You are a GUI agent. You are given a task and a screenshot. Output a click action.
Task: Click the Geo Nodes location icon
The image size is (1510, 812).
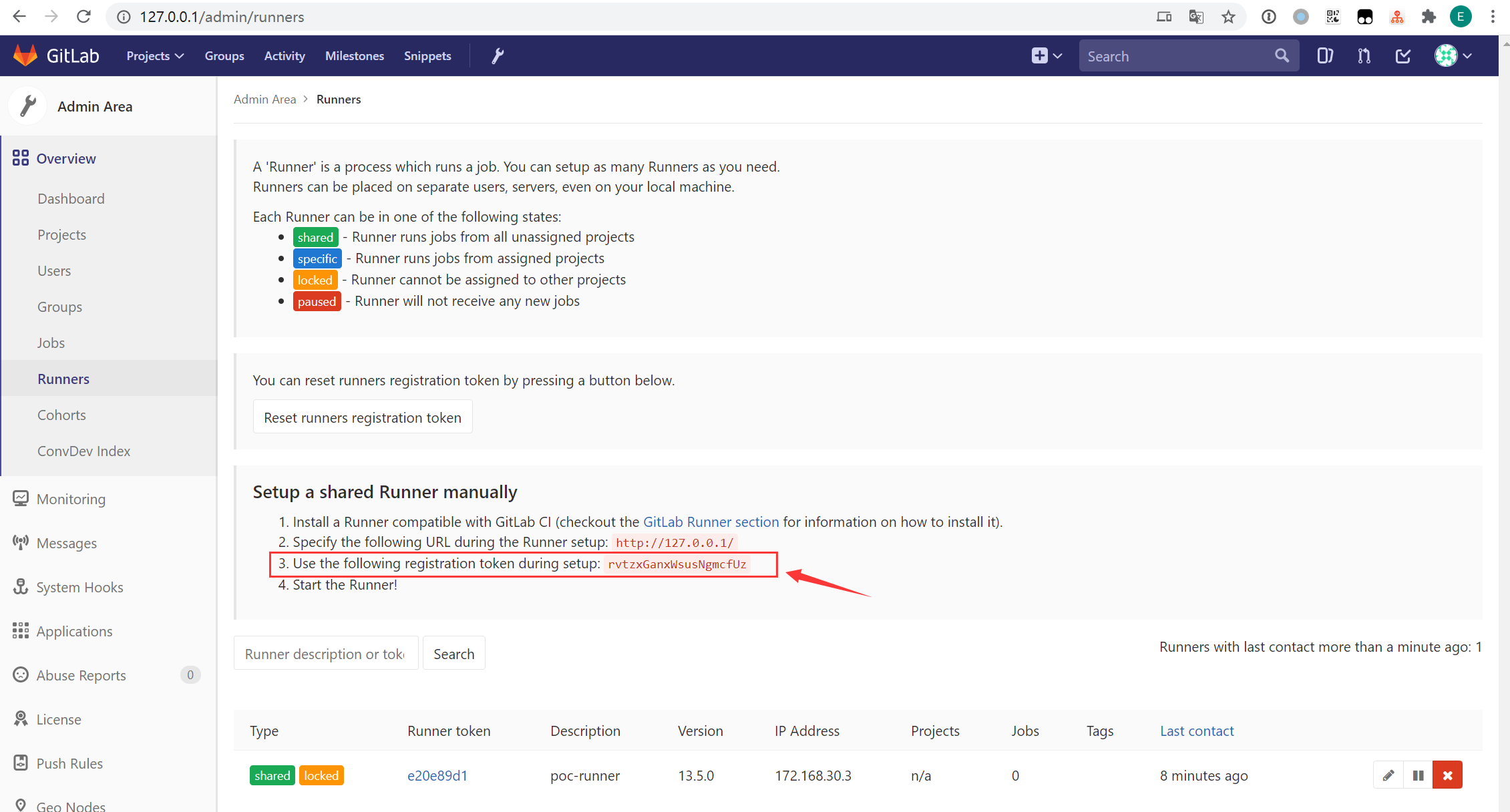tap(21, 805)
